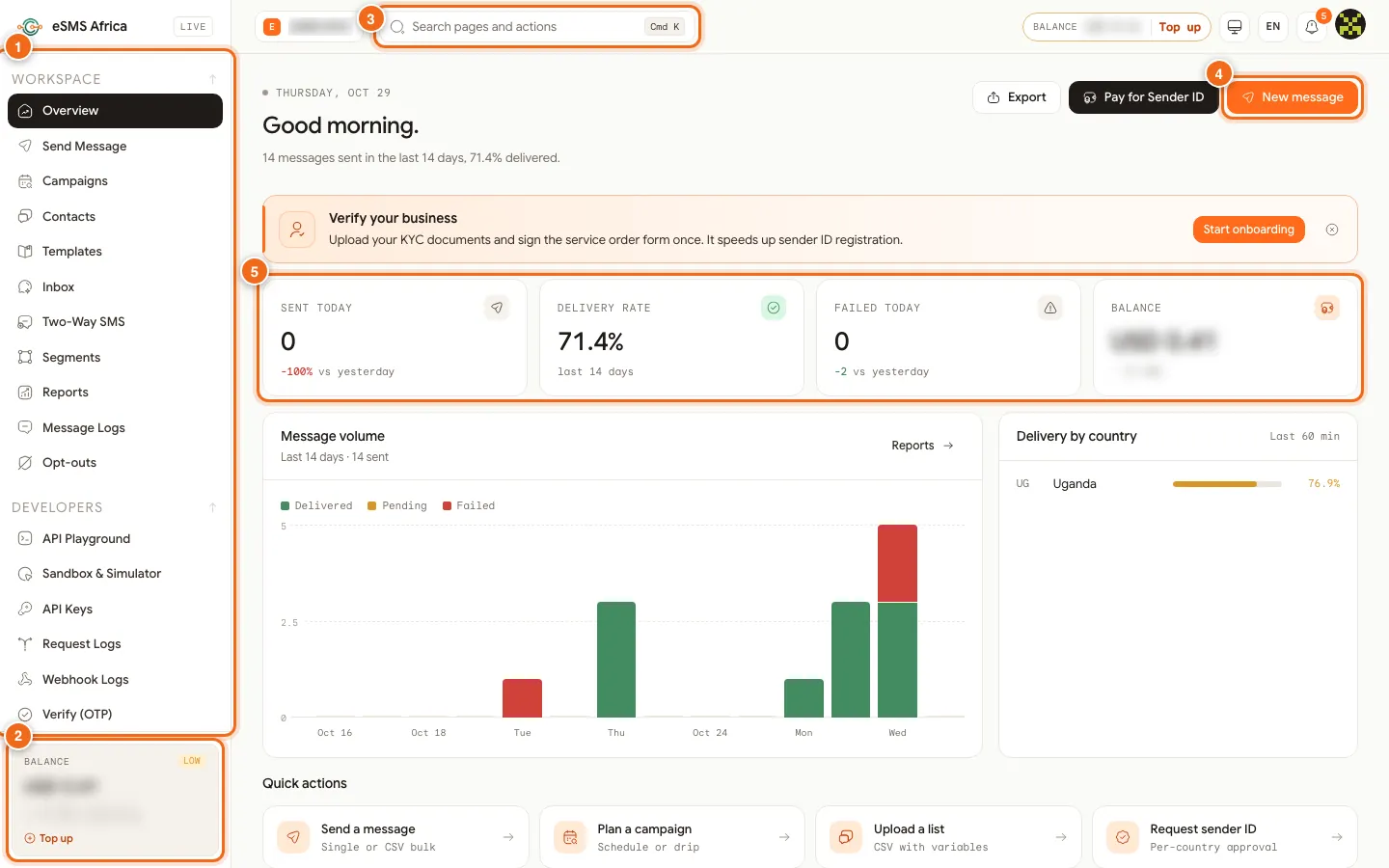This screenshot has height=868, width=1389.
Task: Click the green delivered bar for Thu
Action: pos(616,660)
